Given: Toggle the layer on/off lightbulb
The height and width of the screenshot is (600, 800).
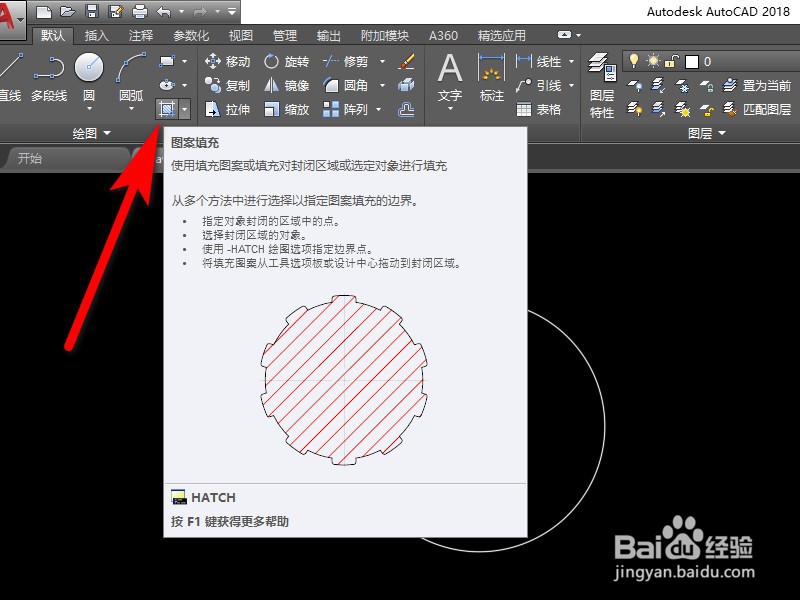Looking at the screenshot, I should [x=634, y=61].
